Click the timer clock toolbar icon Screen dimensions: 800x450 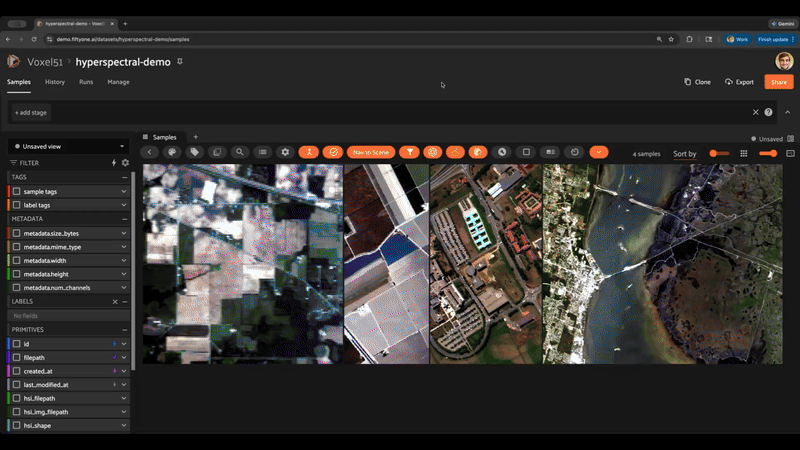[574, 152]
